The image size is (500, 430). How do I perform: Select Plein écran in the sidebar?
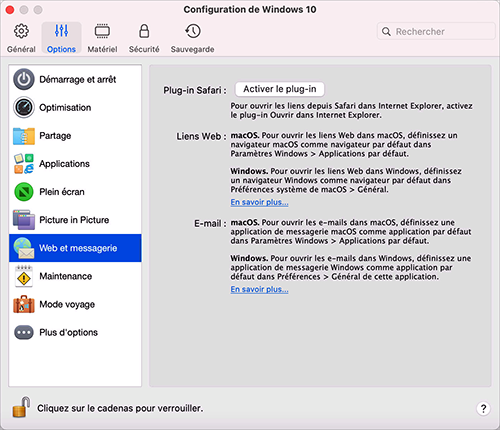coord(75,192)
